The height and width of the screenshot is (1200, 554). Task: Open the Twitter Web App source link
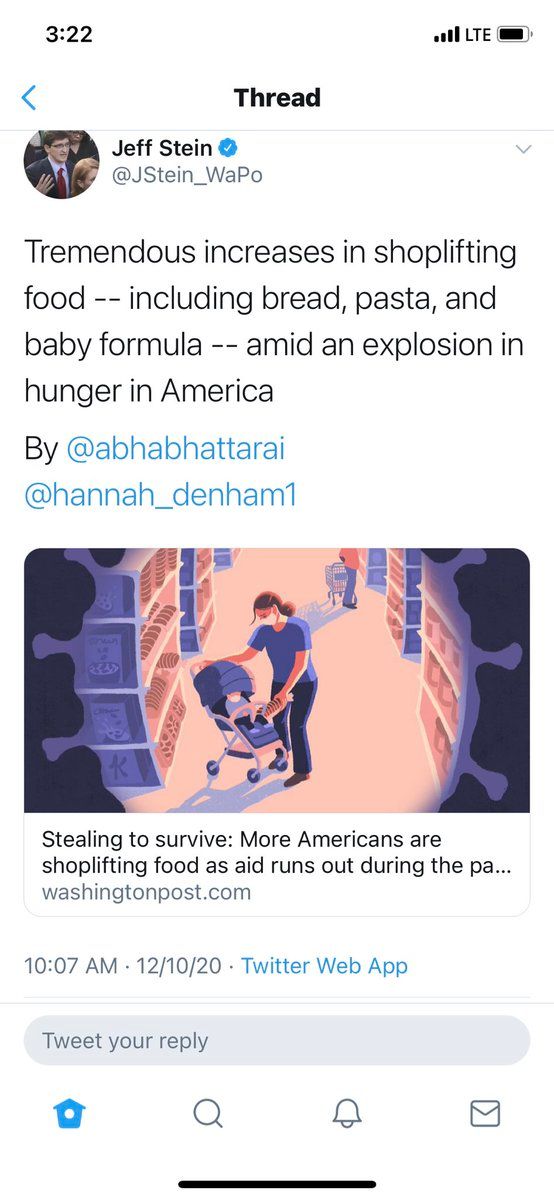click(x=324, y=965)
